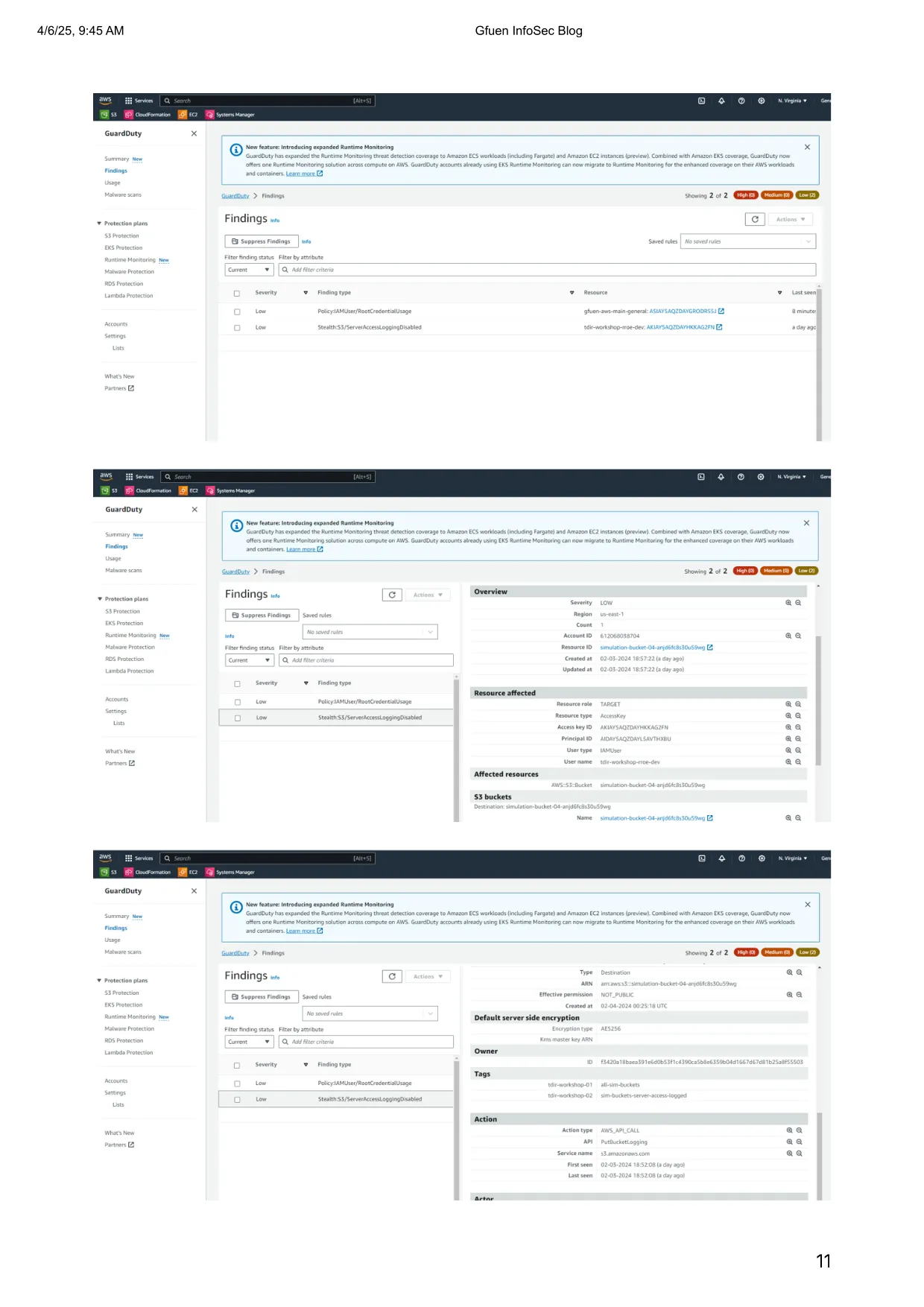924x1307 pixels.
Task: Zoom-in icon beside Type Destination
Action: tap(790, 972)
